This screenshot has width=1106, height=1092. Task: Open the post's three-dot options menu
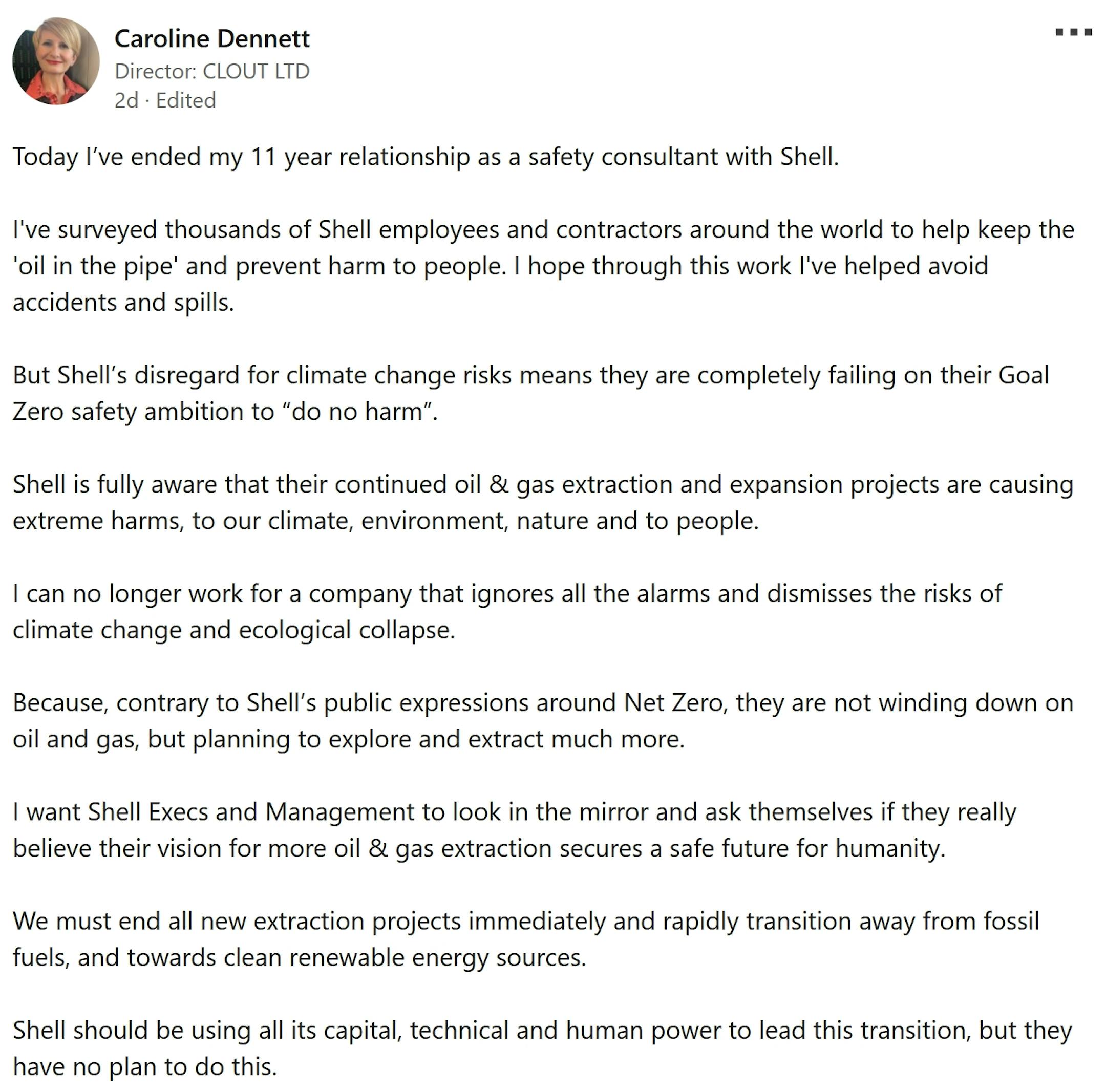coord(1073,32)
